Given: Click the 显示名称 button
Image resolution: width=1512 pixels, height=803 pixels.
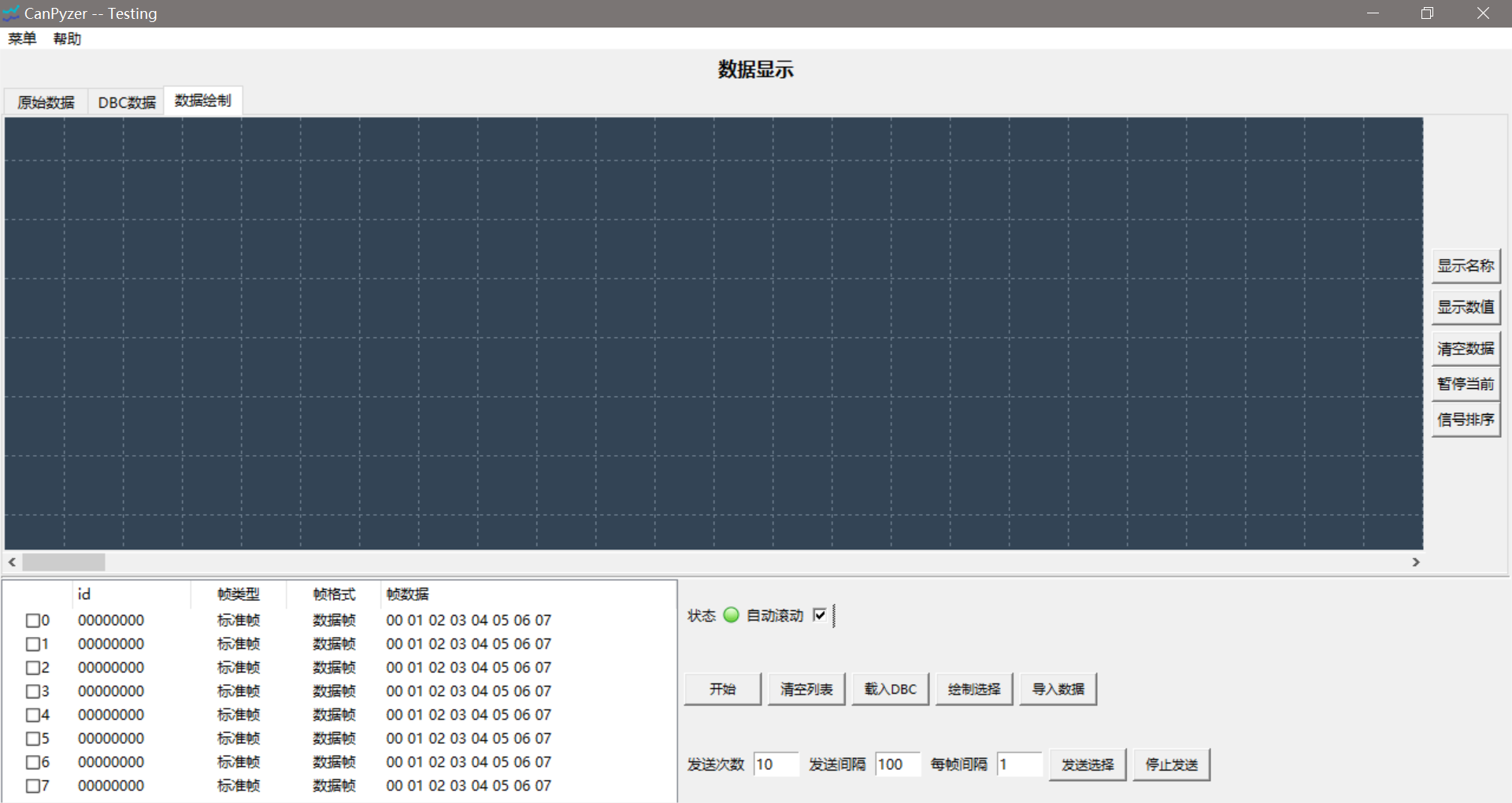Looking at the screenshot, I should [1466, 266].
